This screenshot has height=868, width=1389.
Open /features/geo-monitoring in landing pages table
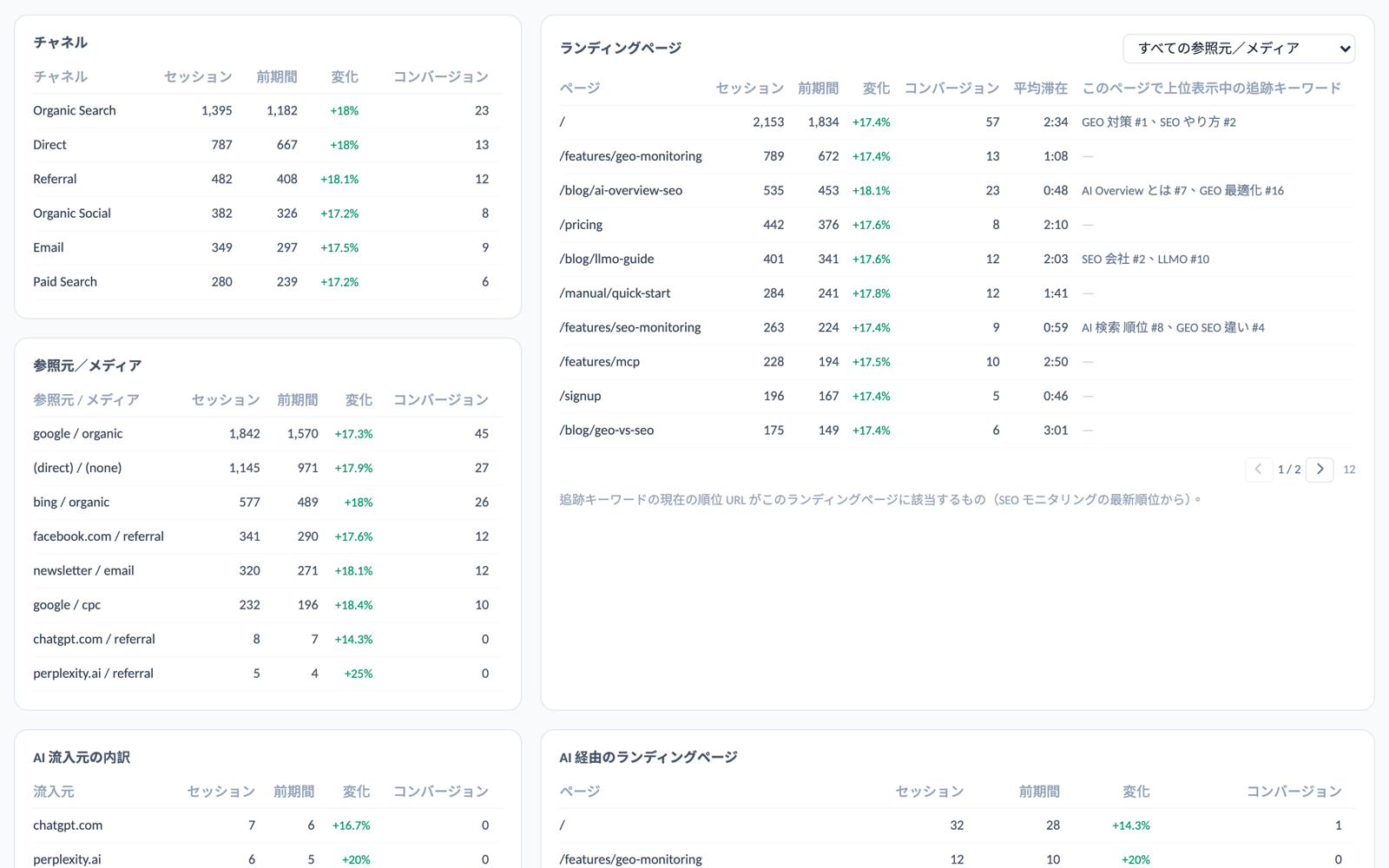[631, 156]
